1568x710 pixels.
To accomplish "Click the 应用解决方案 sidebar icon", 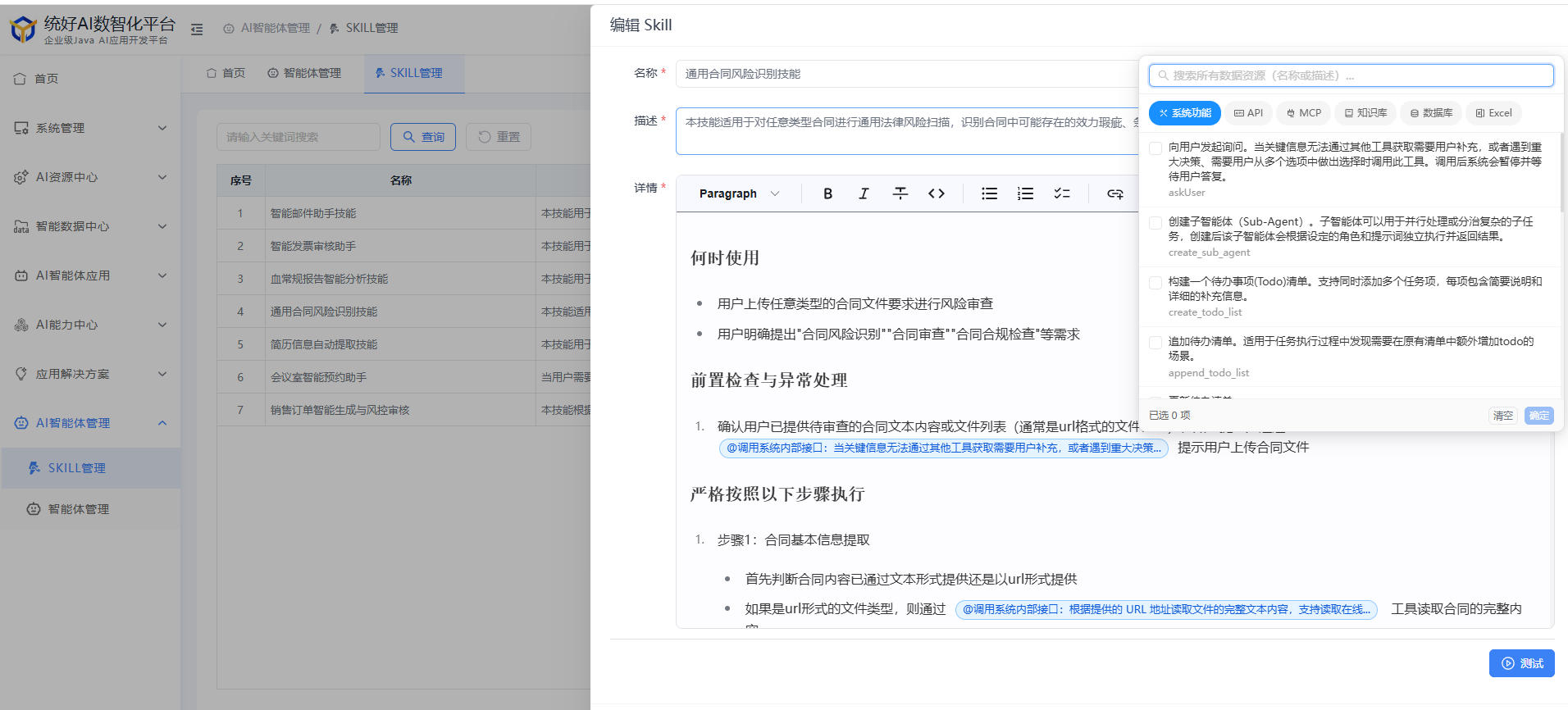I will point(21,374).
